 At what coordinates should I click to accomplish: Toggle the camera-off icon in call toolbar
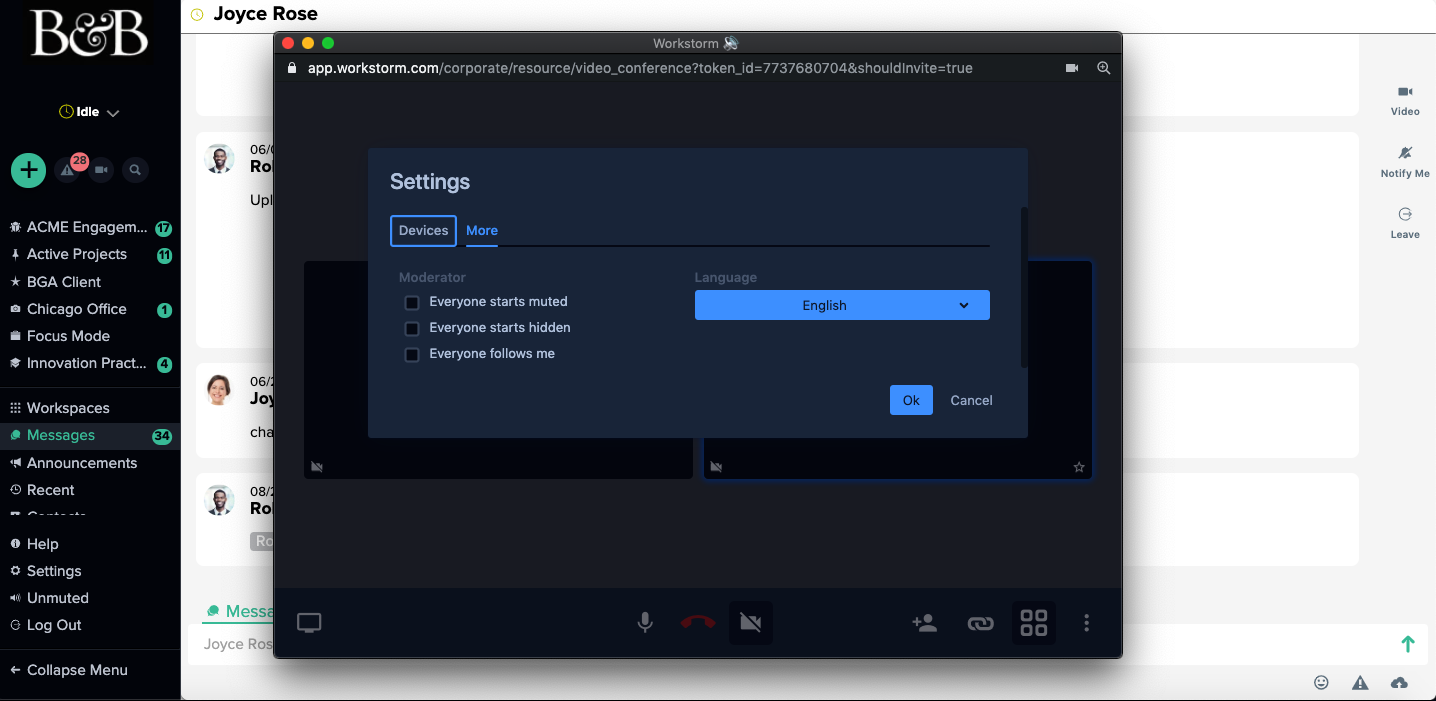[750, 623]
